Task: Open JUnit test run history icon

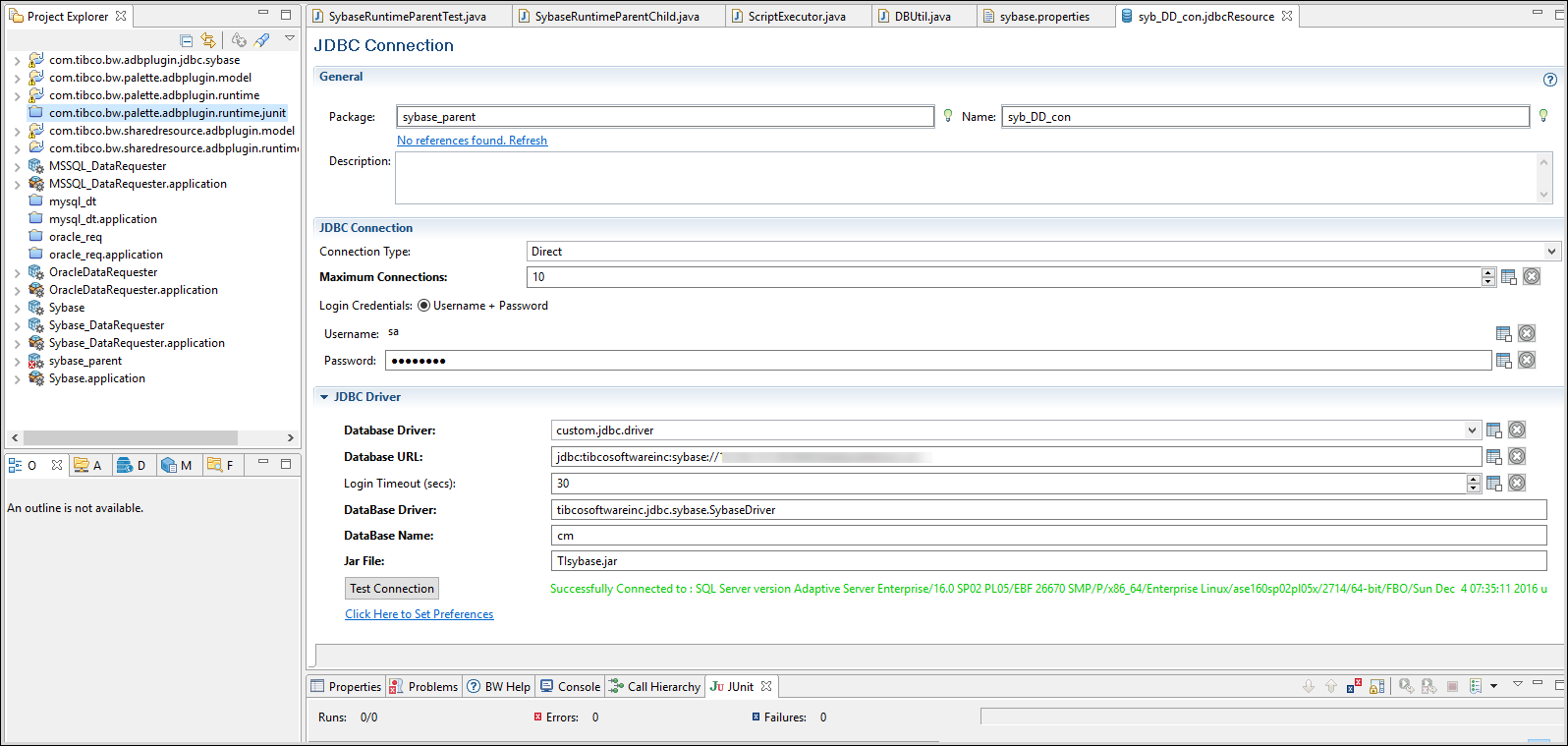Action: point(1476,686)
